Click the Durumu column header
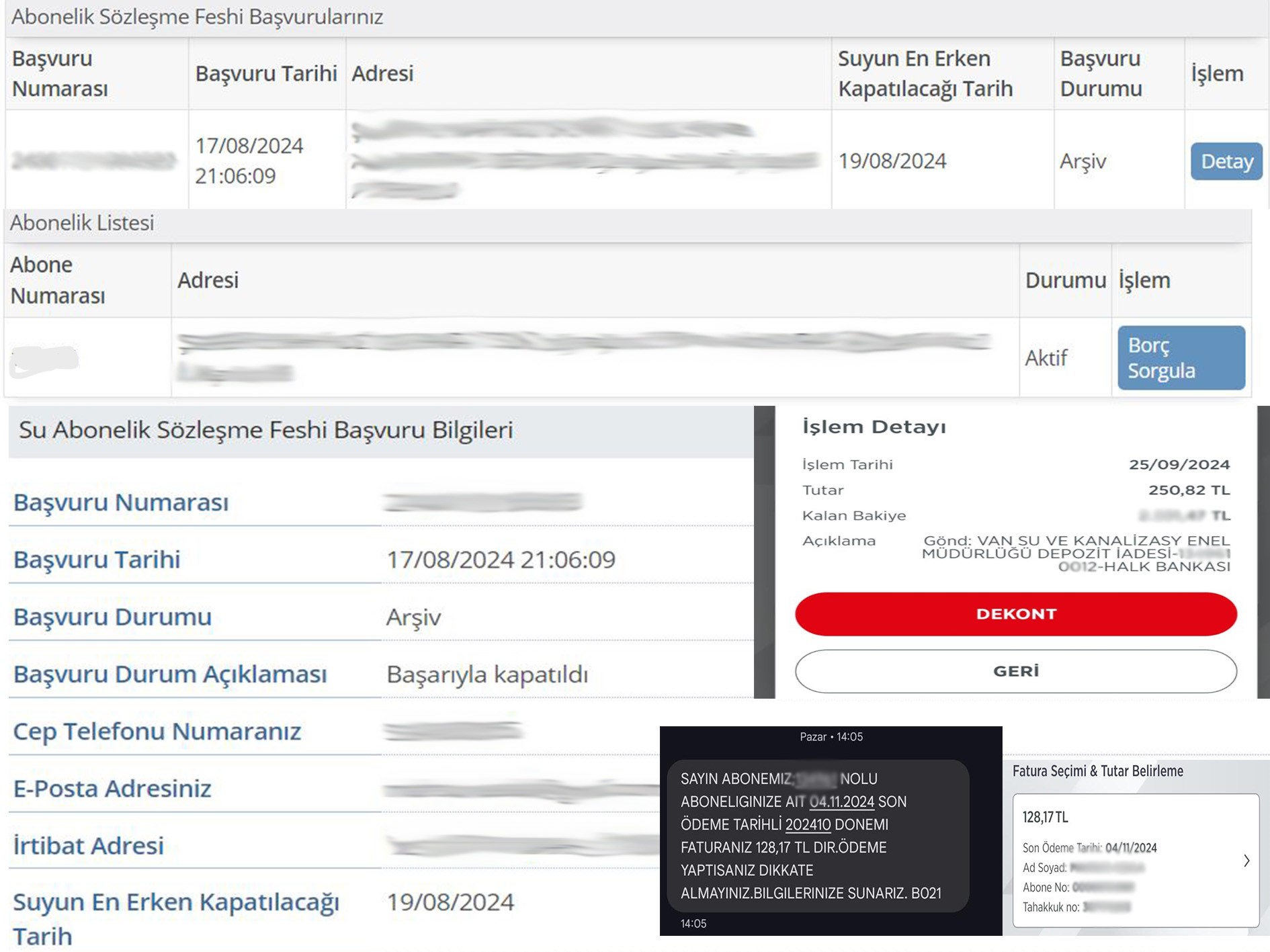This screenshot has width=1270, height=952. pyautogui.click(x=1065, y=280)
